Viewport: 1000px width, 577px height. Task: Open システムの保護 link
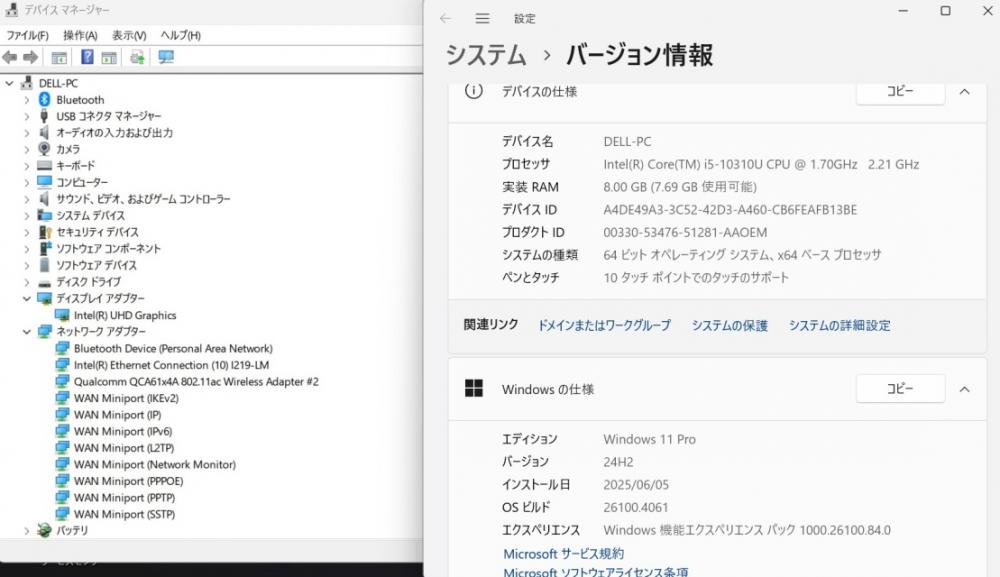(x=730, y=325)
